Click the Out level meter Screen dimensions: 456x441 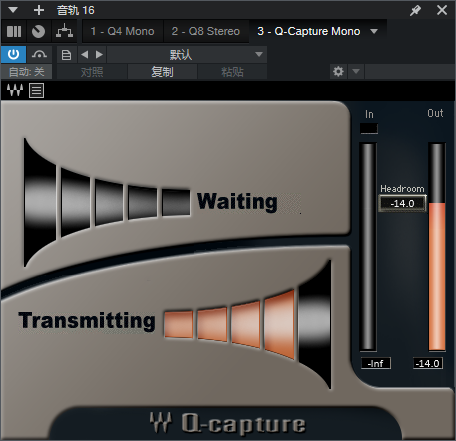(437, 247)
